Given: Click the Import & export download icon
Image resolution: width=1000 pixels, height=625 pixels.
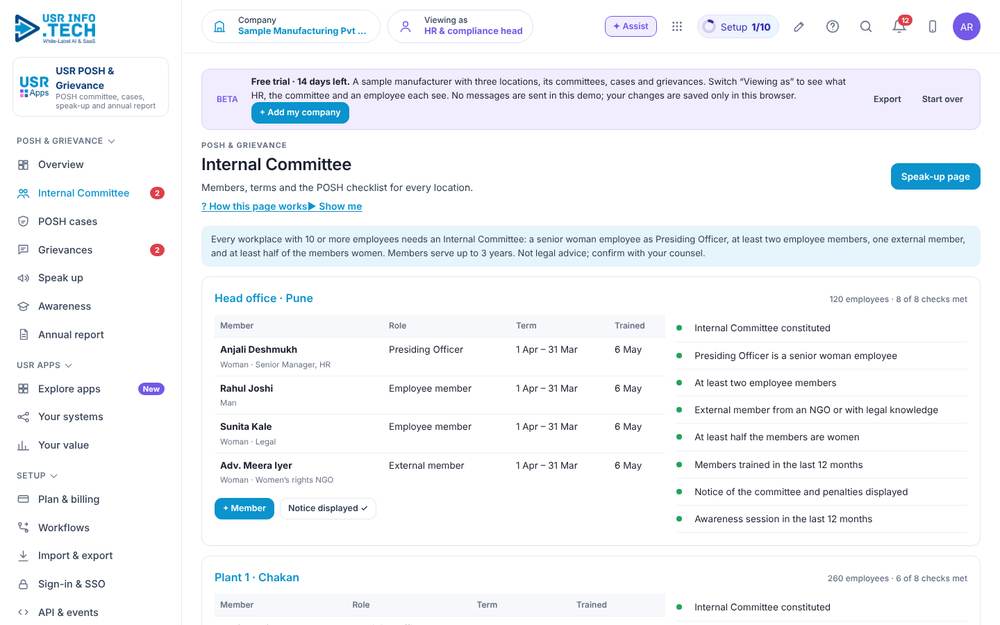Looking at the screenshot, I should coord(23,555).
